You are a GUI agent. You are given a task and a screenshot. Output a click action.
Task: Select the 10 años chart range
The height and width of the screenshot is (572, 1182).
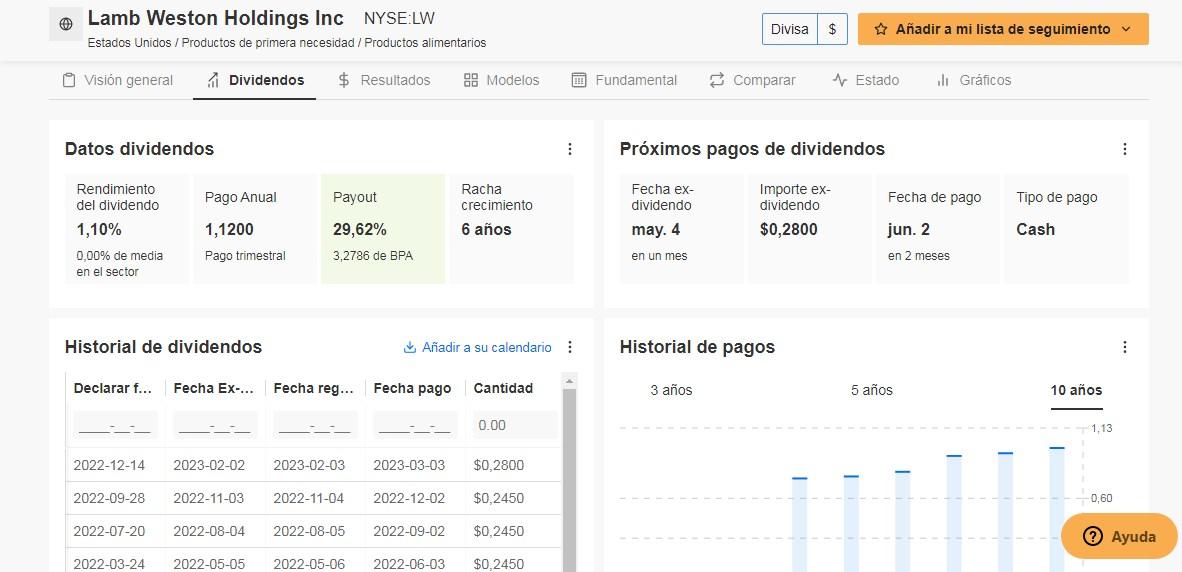click(x=1076, y=390)
